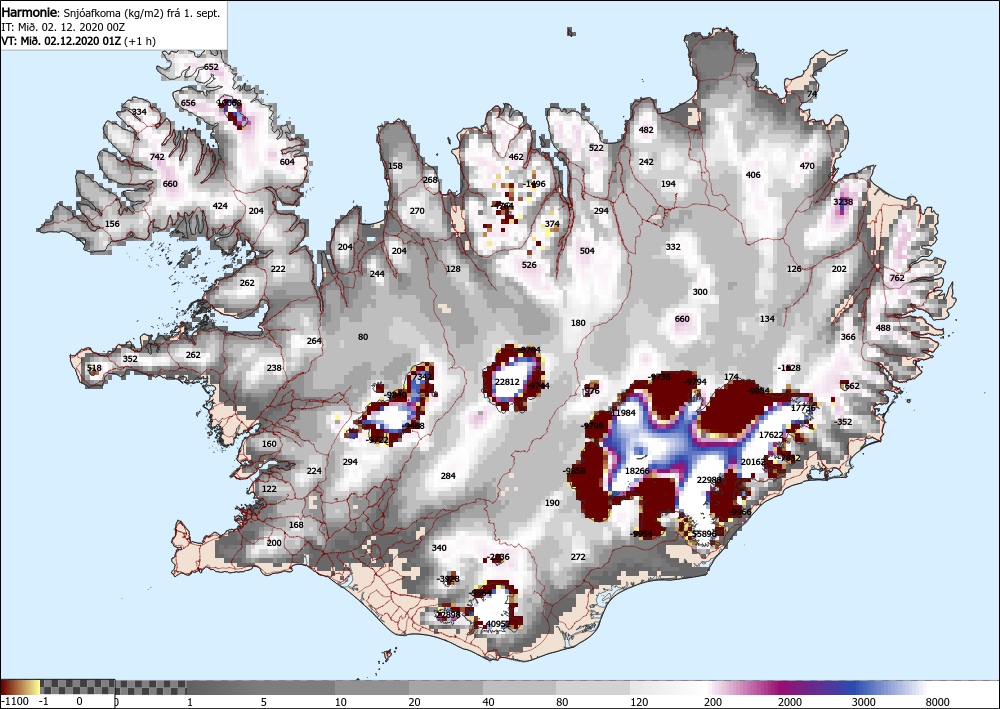Click the map value 180

(x=578, y=323)
